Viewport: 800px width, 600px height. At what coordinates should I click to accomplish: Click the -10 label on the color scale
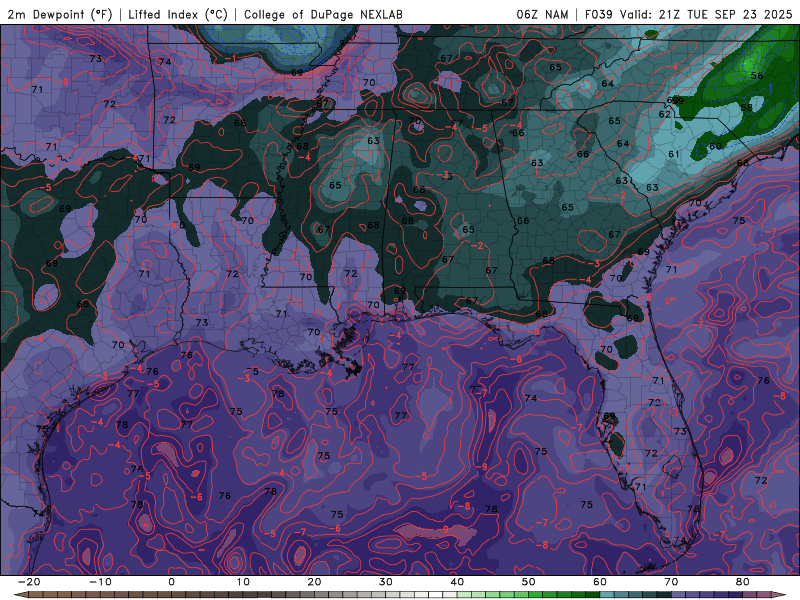pyautogui.click(x=101, y=582)
